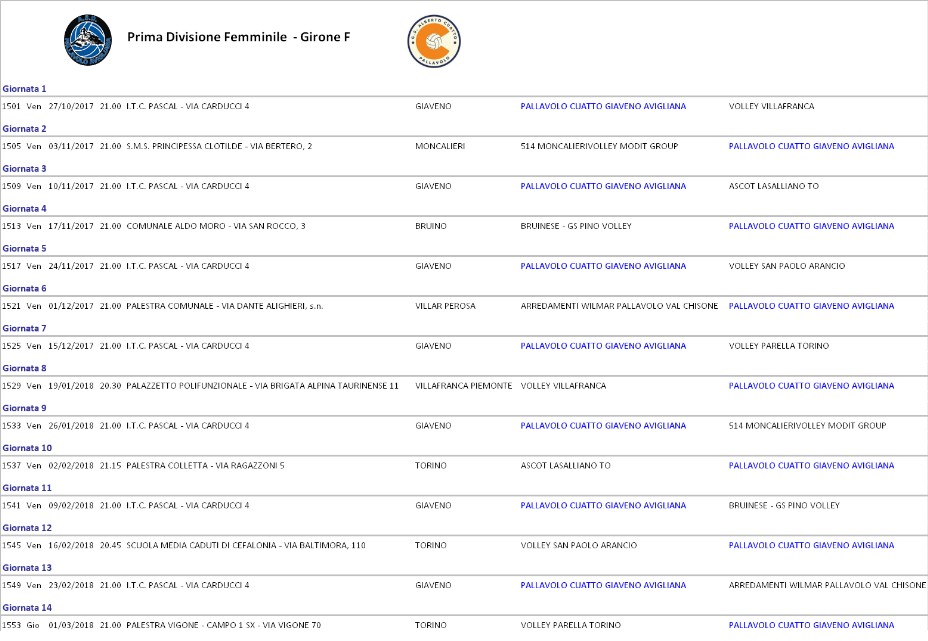Click Pallavolo Cuatto Giaveno Avigliana in match 1553
The height and width of the screenshot is (641, 928).
(x=811, y=625)
